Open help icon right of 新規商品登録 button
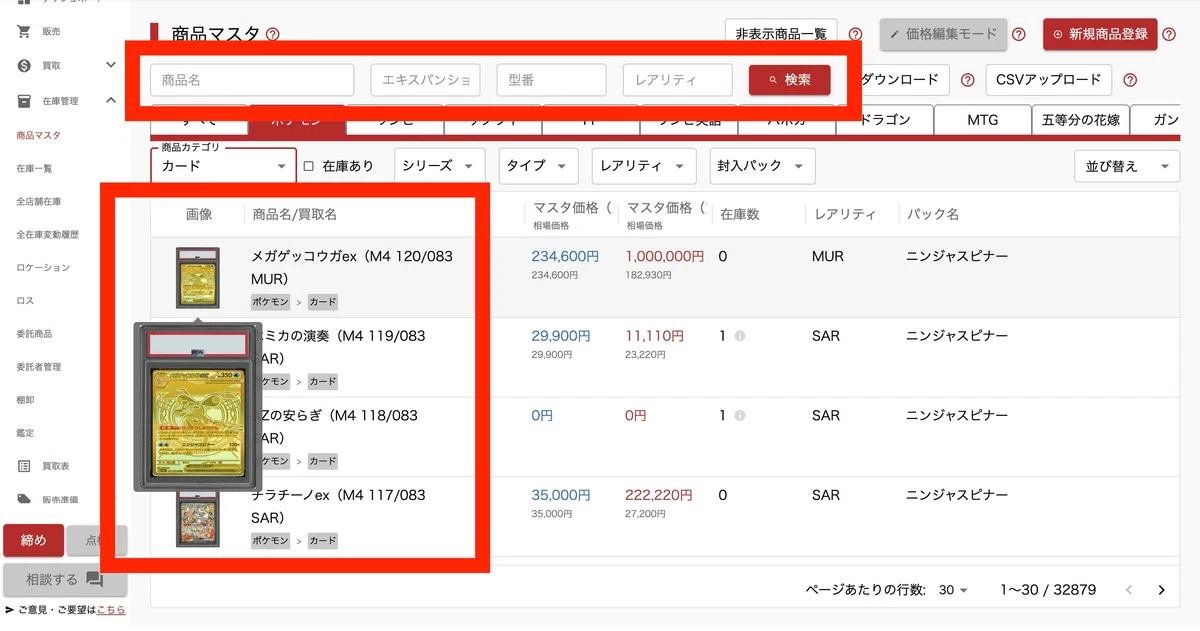The height and width of the screenshot is (631, 1200). (1169, 35)
